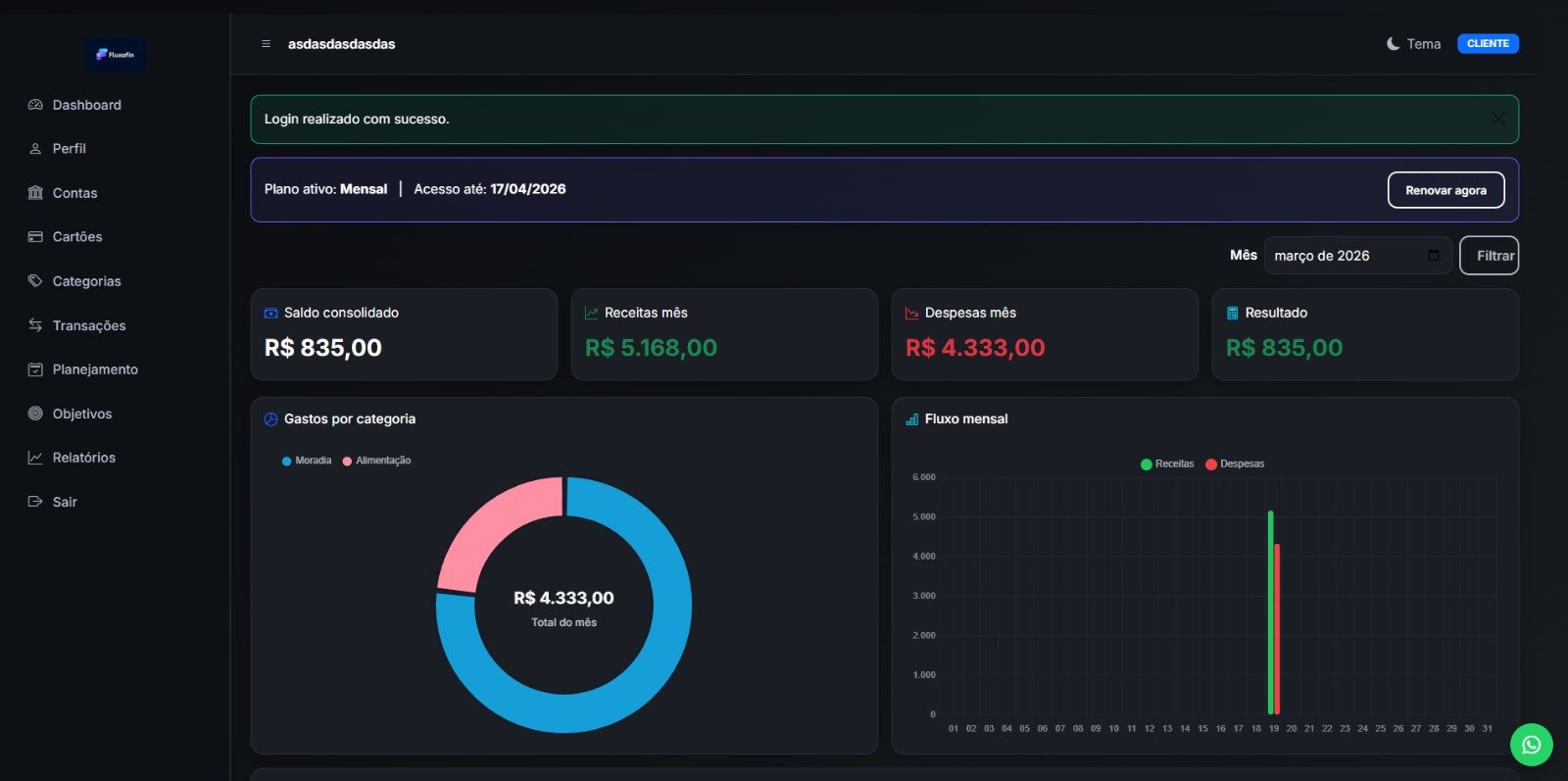Image resolution: width=1568 pixels, height=781 pixels.
Task: Click the Gastos por categoria pie icon
Action: coord(271,419)
